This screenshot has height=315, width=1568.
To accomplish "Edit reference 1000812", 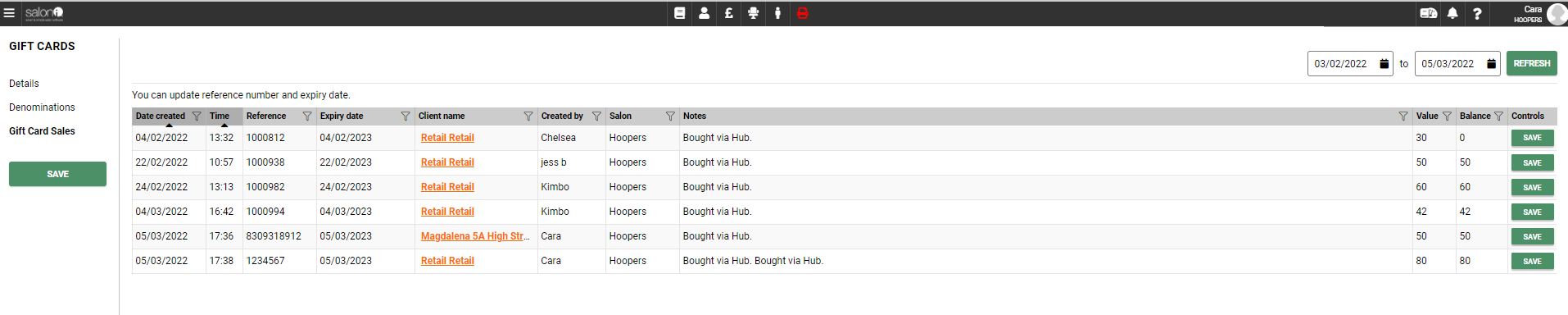I will tap(265, 138).
